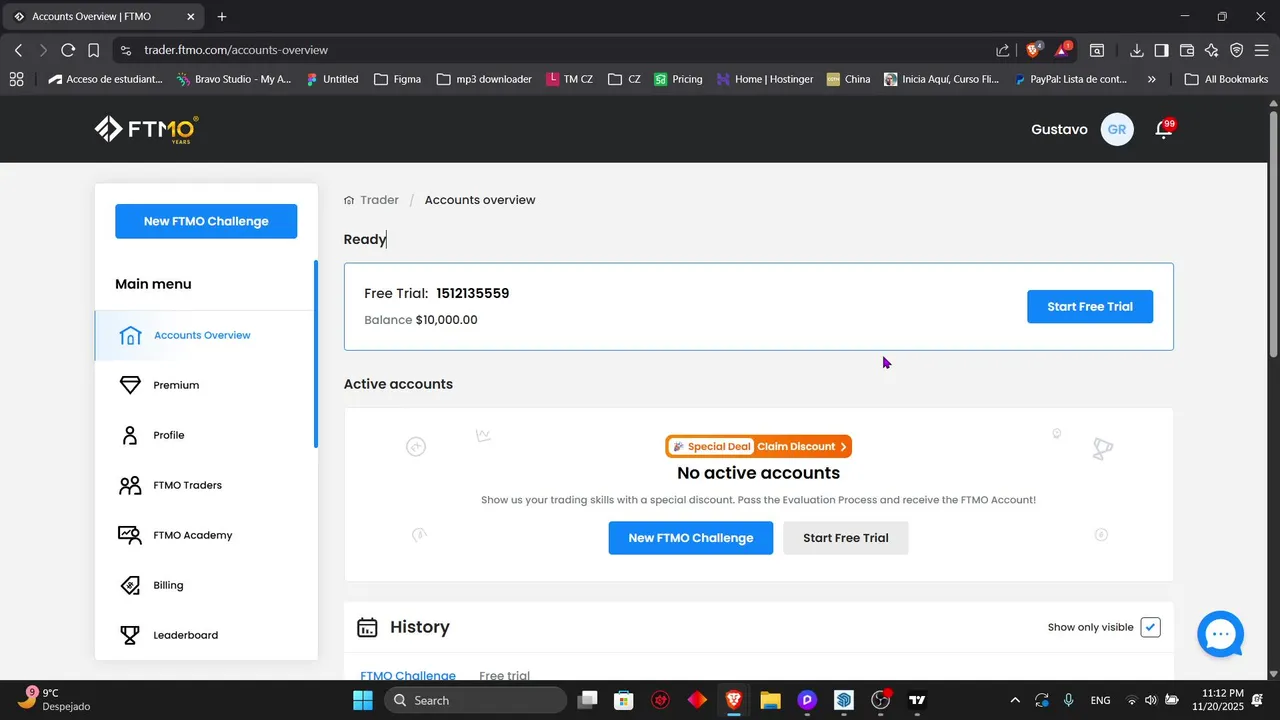Screen dimensions: 1280x720
Task: Open Bravo Studio bookmark
Action: pyautogui.click(x=234, y=79)
